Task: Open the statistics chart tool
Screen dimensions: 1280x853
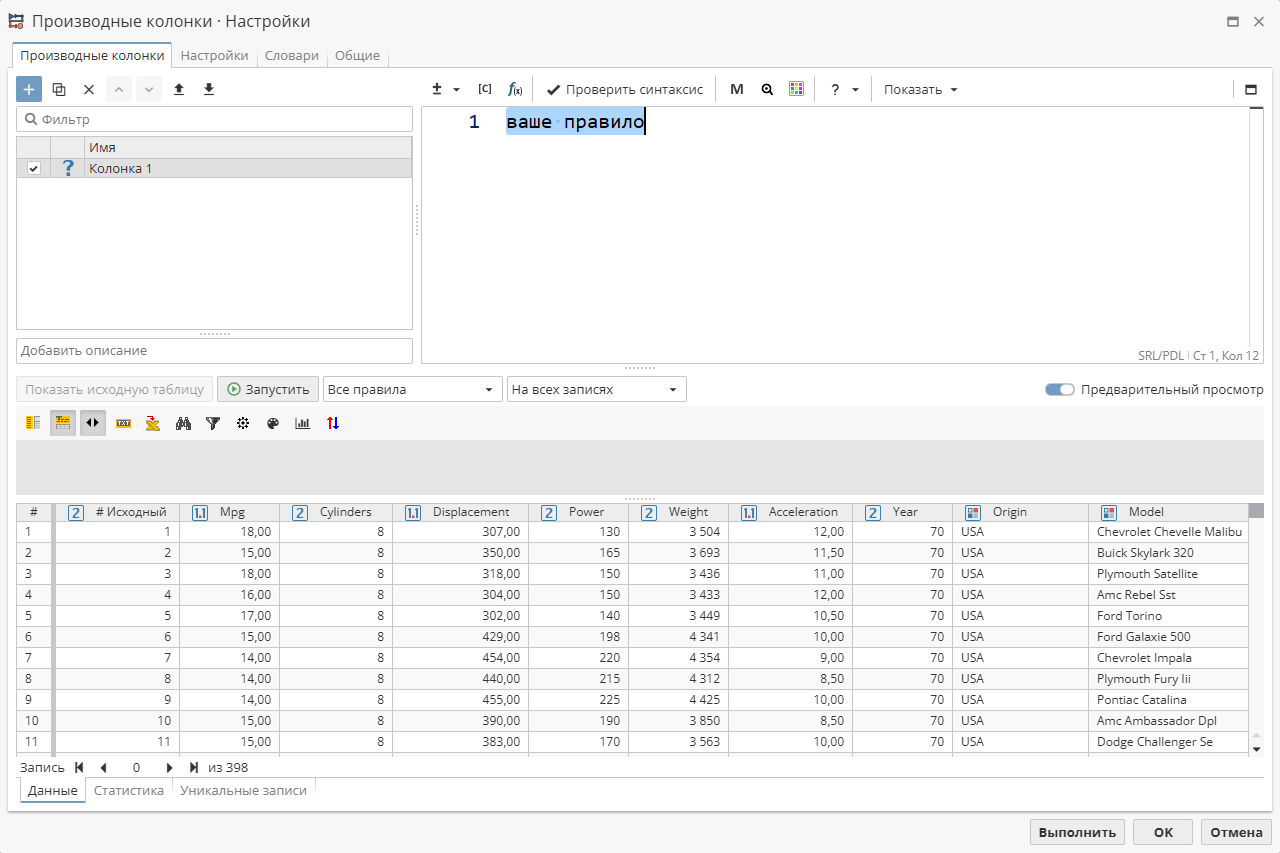Action: [x=302, y=423]
